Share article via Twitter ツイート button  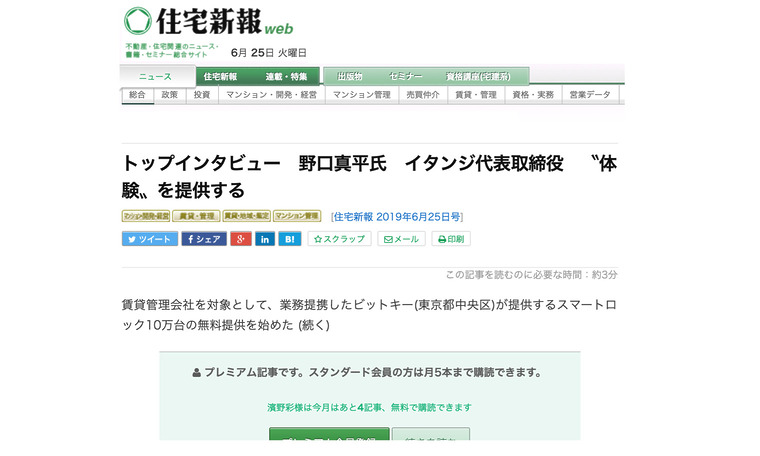pos(149,239)
